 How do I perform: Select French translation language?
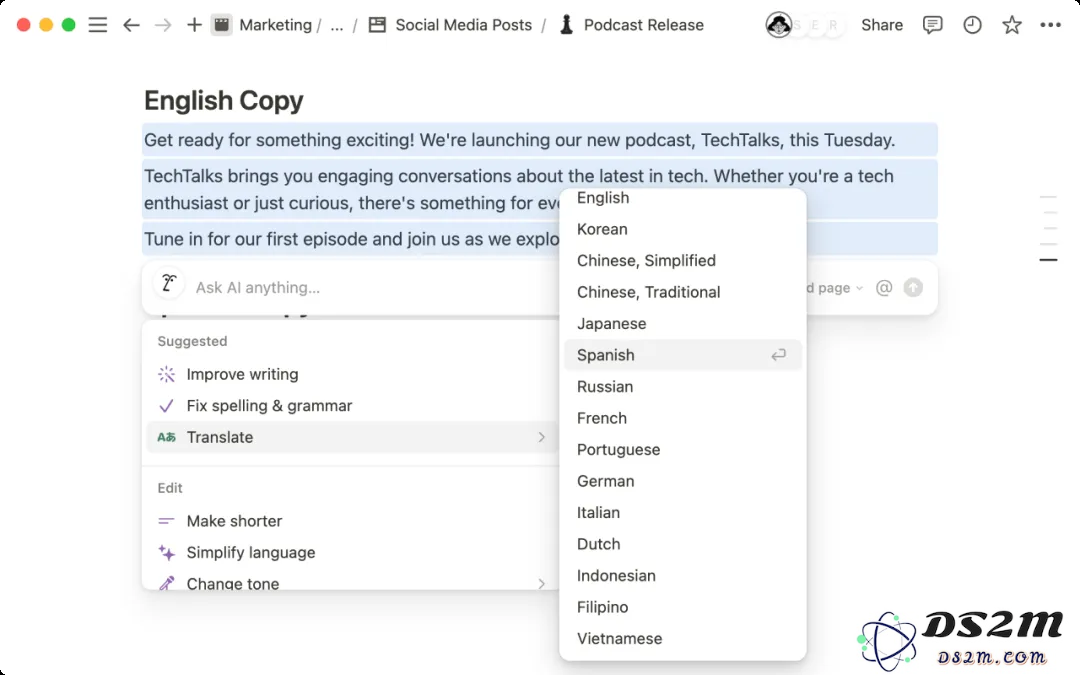(683, 419)
